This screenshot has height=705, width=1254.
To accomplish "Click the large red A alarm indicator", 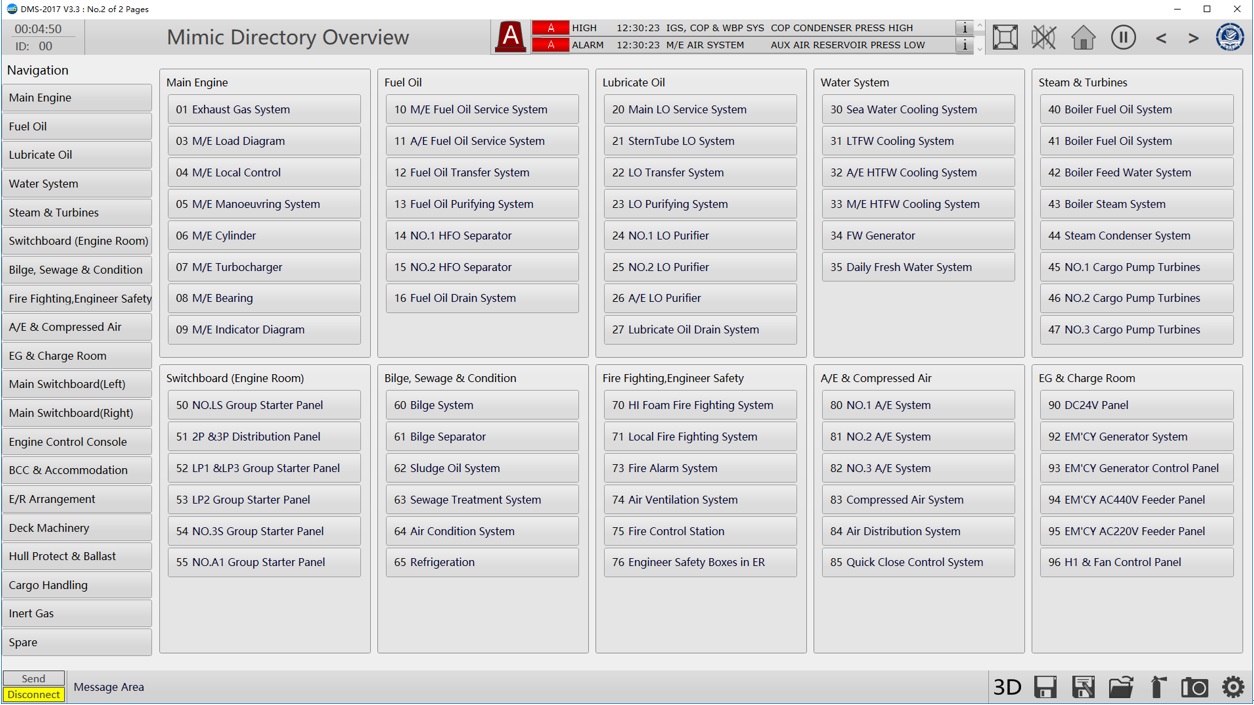I will pyautogui.click(x=510, y=38).
